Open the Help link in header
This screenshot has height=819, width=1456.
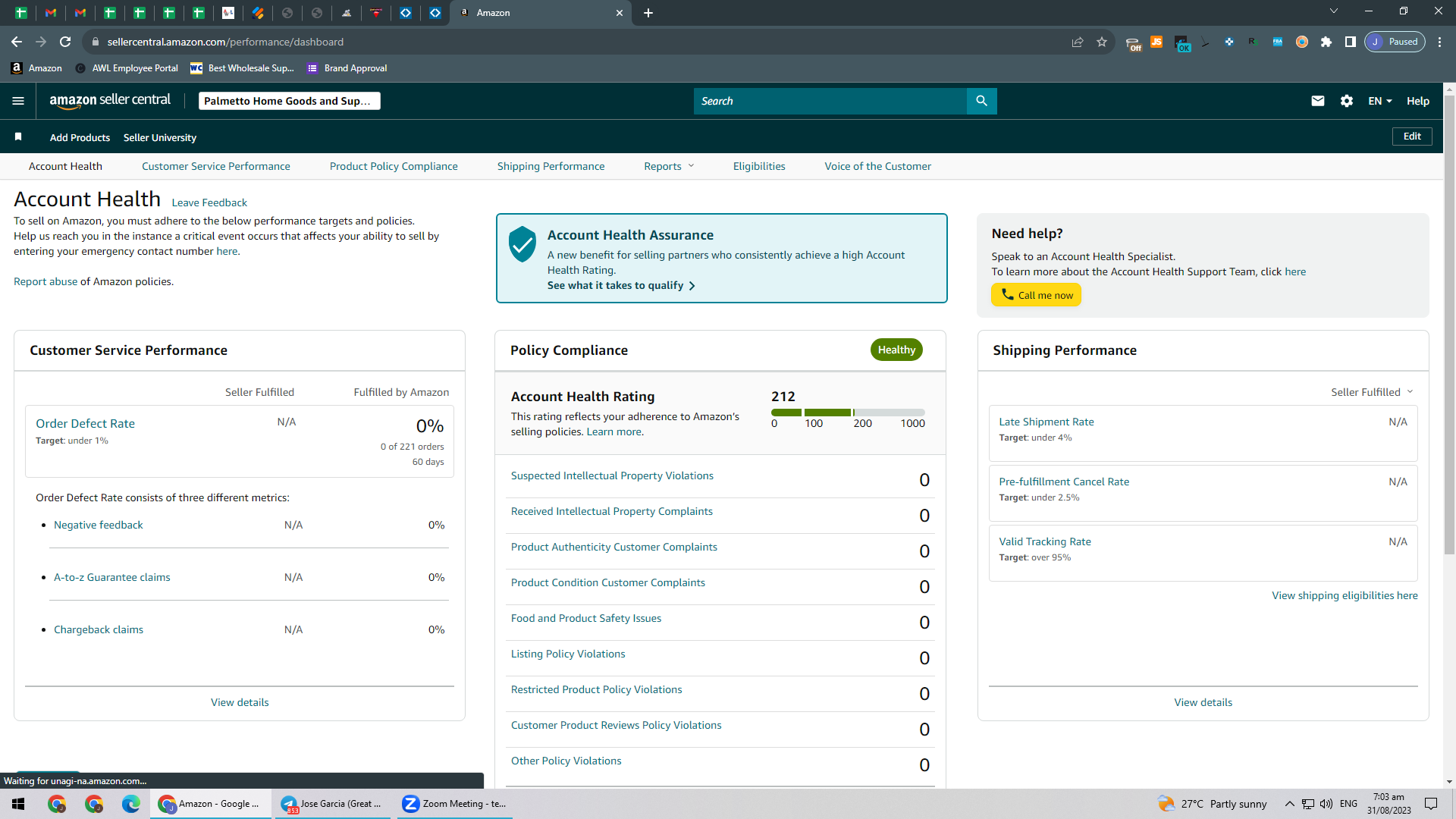pos(1418,101)
